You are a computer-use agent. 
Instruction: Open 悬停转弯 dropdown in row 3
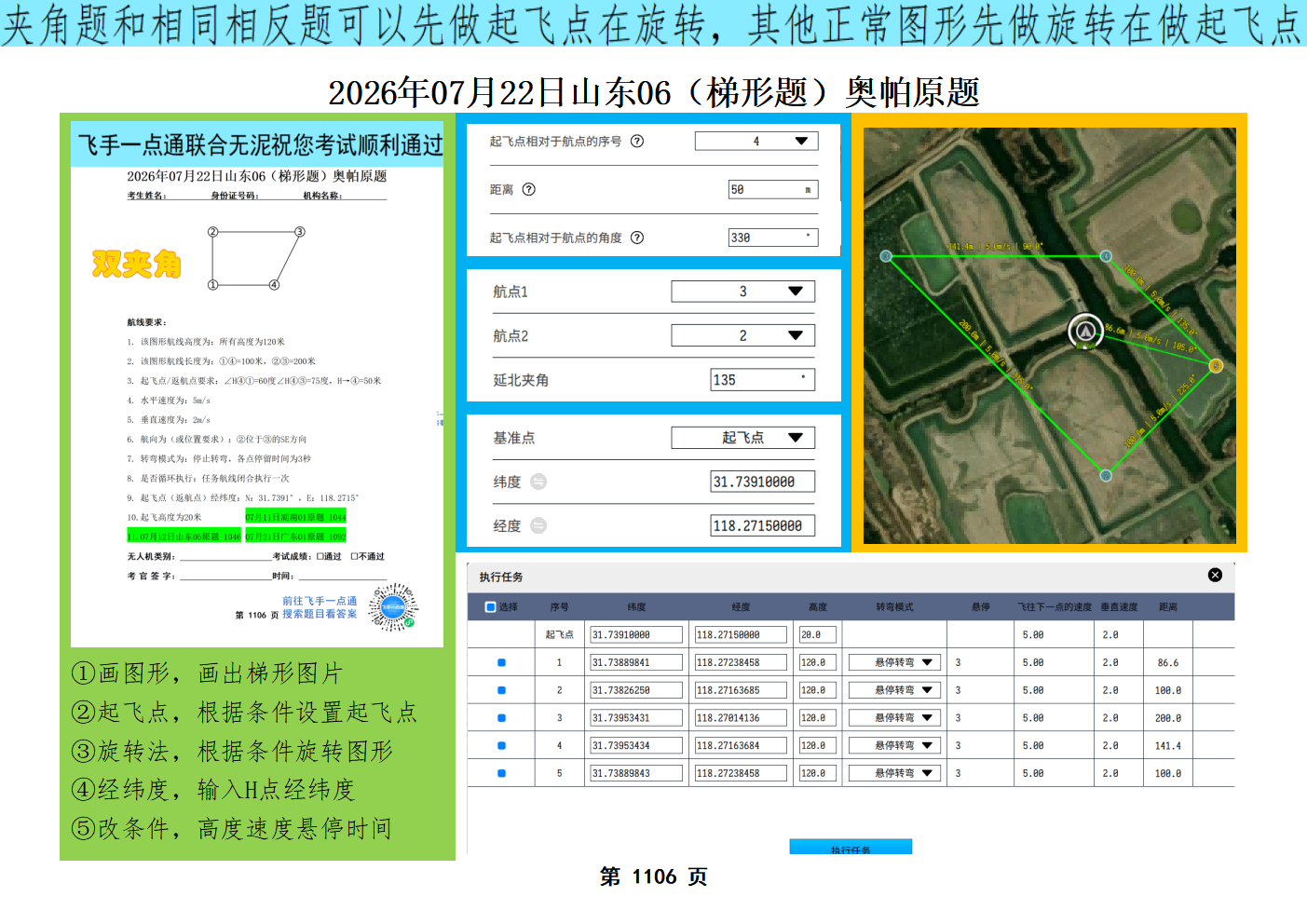tap(894, 718)
